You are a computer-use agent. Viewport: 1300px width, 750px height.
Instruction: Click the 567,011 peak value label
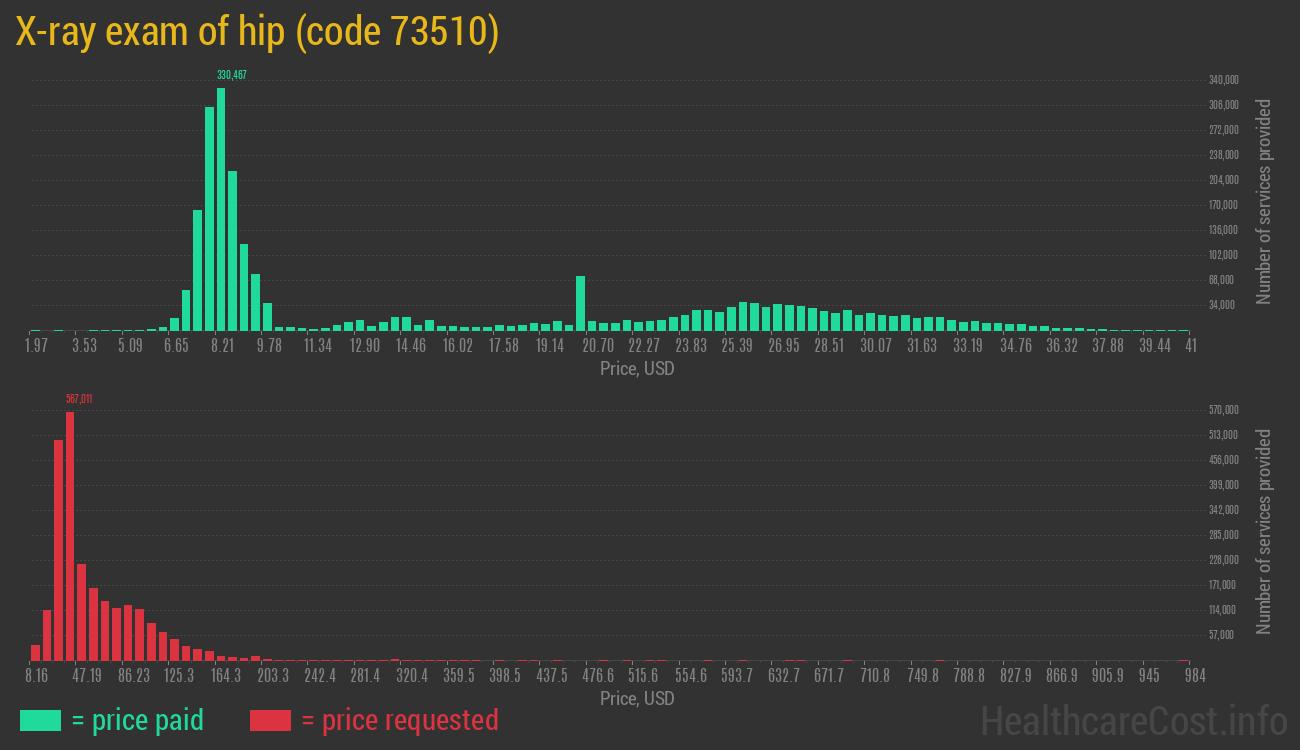[79, 399]
